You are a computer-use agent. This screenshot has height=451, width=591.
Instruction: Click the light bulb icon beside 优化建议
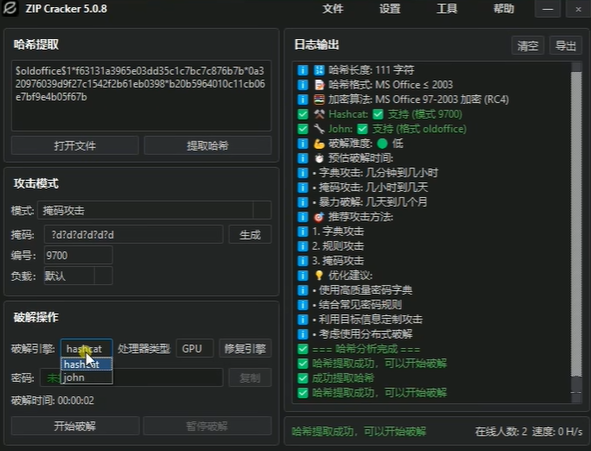tap(319, 275)
